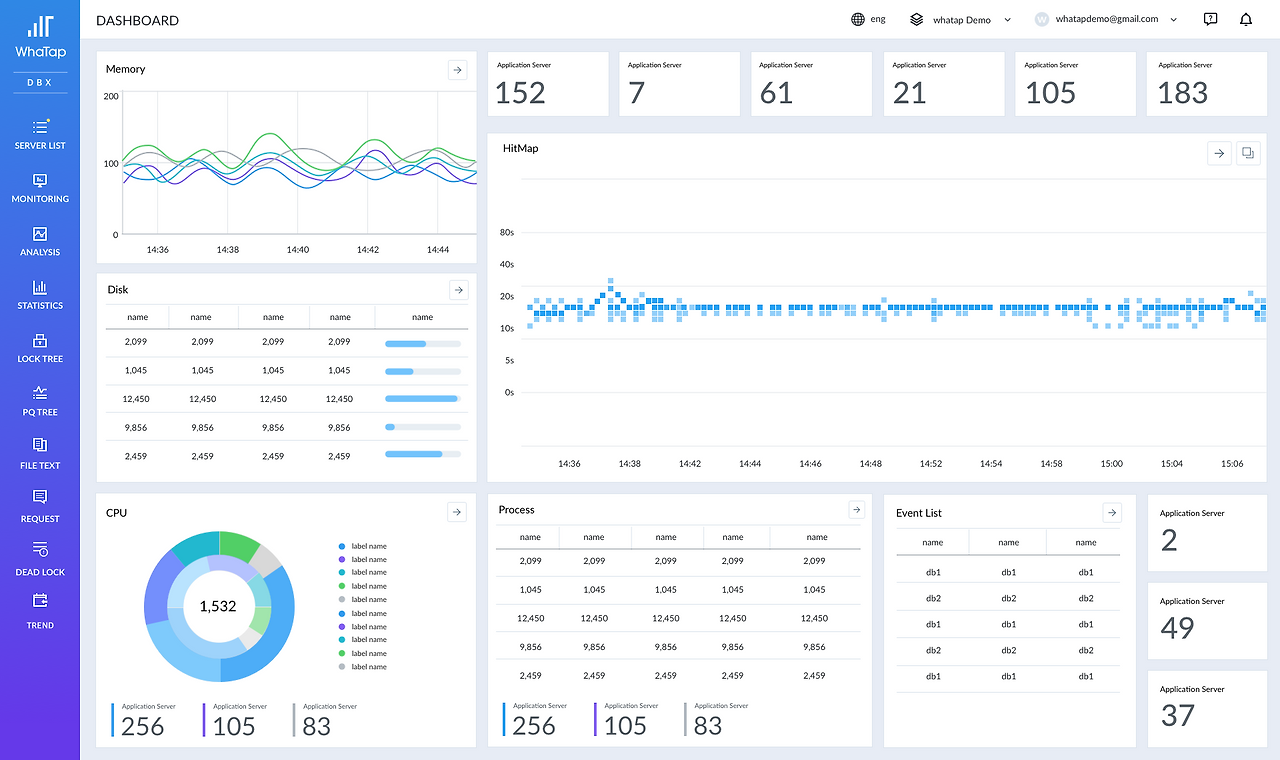This screenshot has width=1280, height=760.
Task: Select the Server List sidebar icon
Action: (x=40, y=128)
